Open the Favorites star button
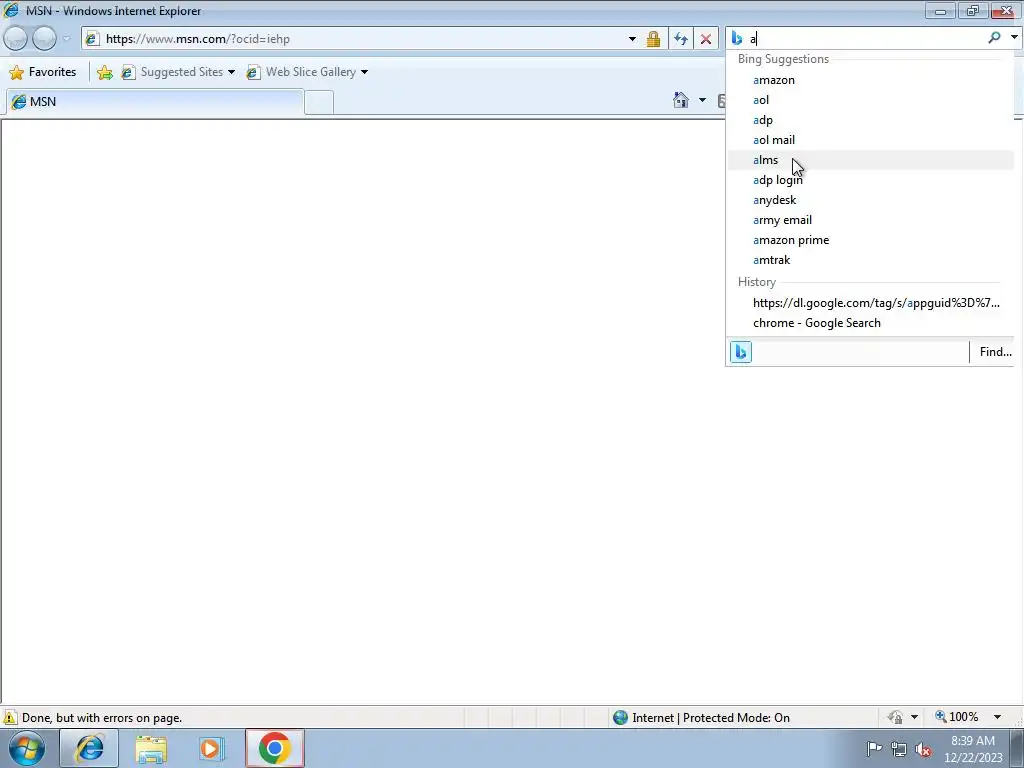Screen dimensions: 1024x768 43,72
